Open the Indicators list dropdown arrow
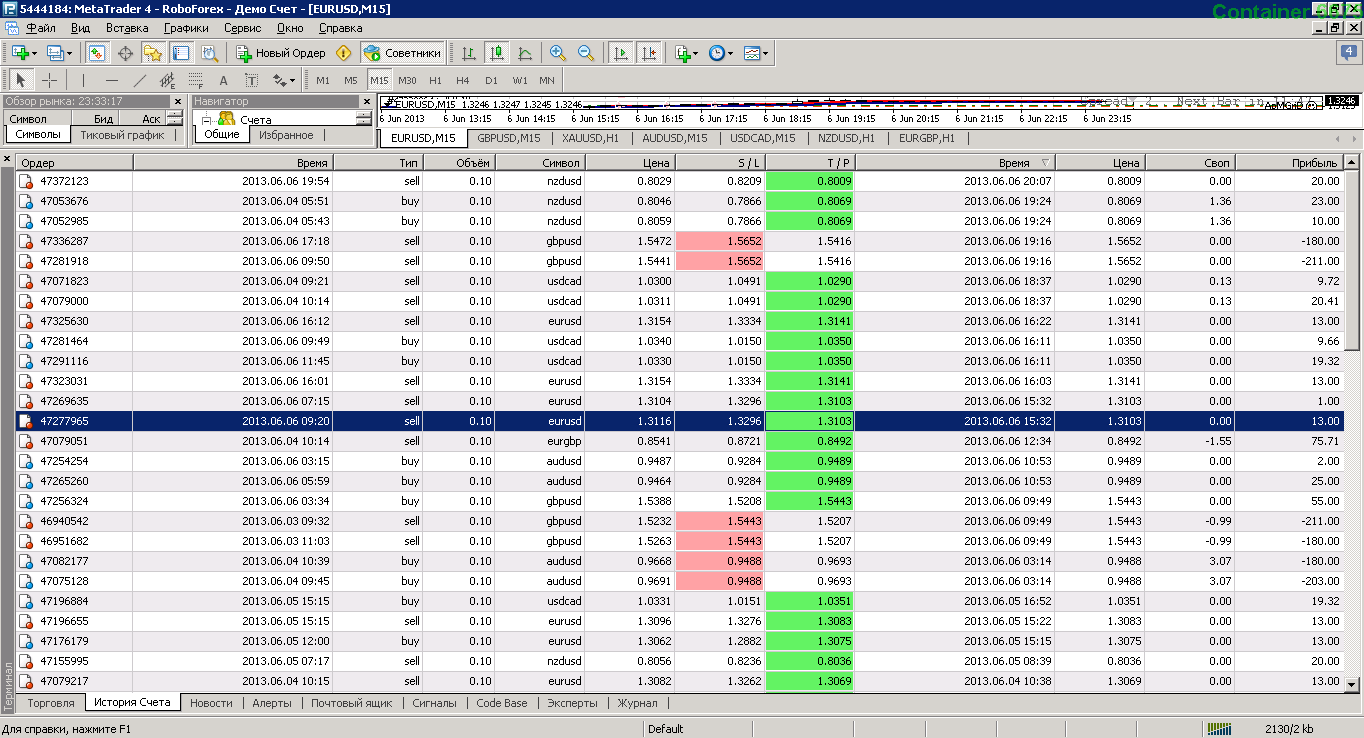Image resolution: width=1364 pixels, height=738 pixels. (695, 54)
